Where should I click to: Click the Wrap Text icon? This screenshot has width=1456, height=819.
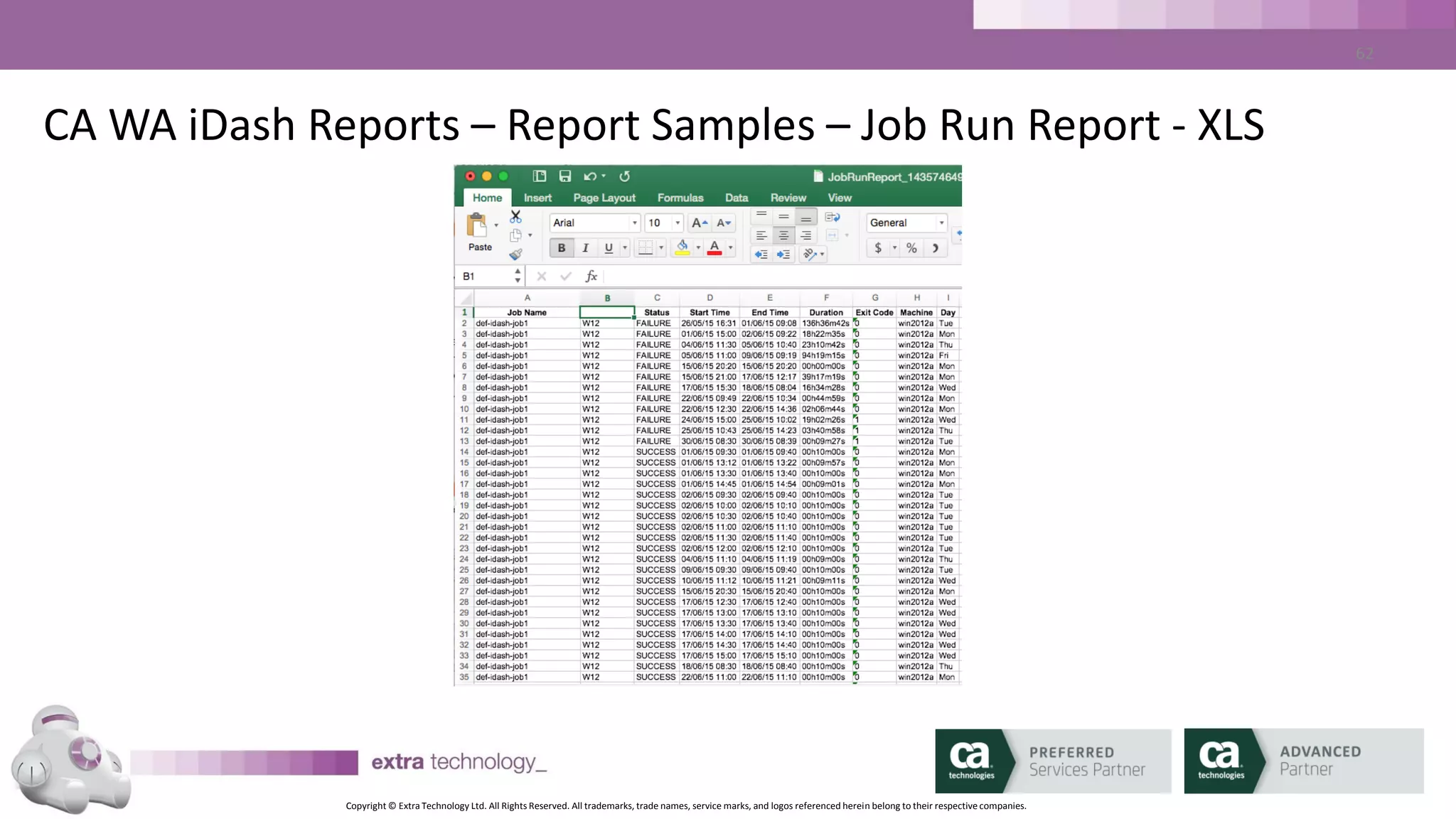pyautogui.click(x=833, y=217)
